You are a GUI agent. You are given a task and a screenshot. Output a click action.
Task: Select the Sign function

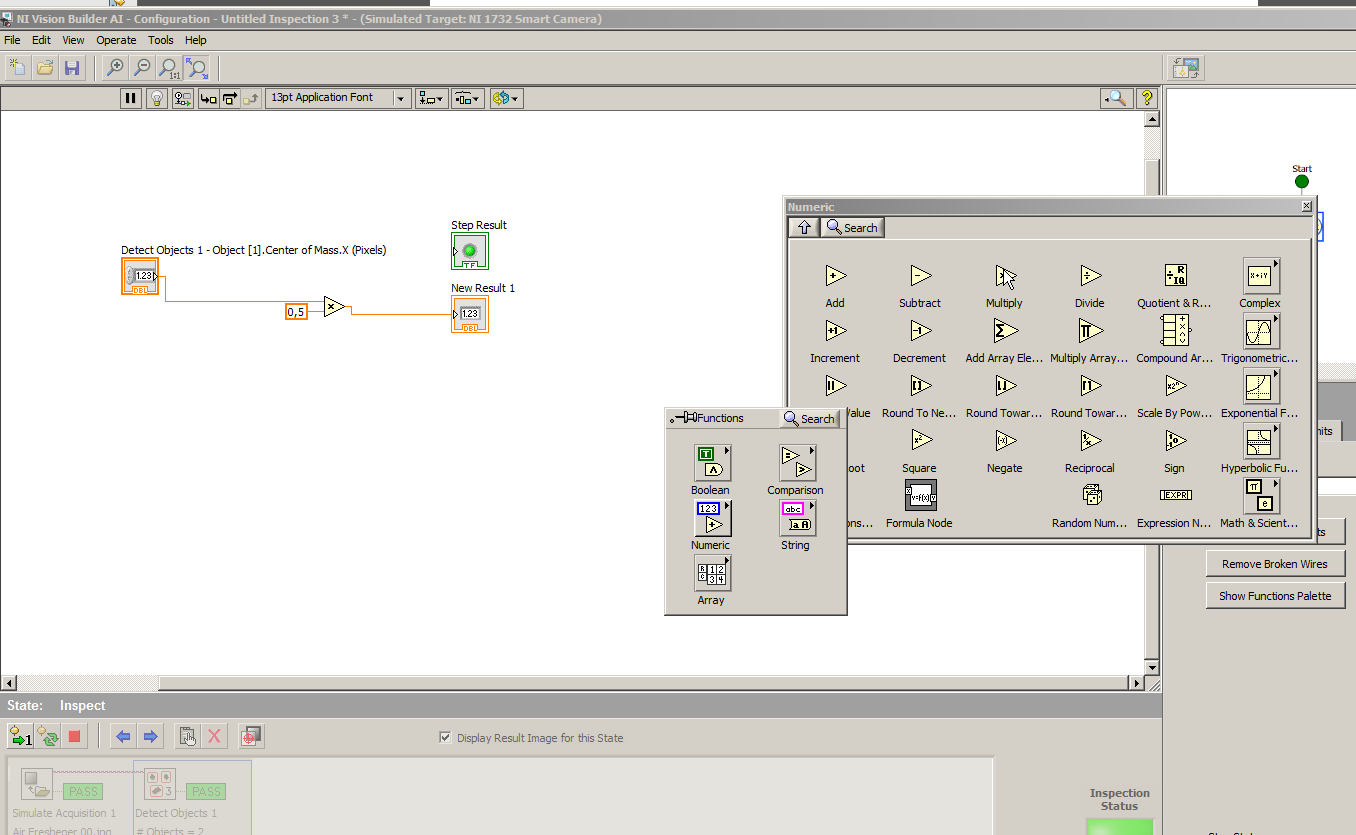1175,441
